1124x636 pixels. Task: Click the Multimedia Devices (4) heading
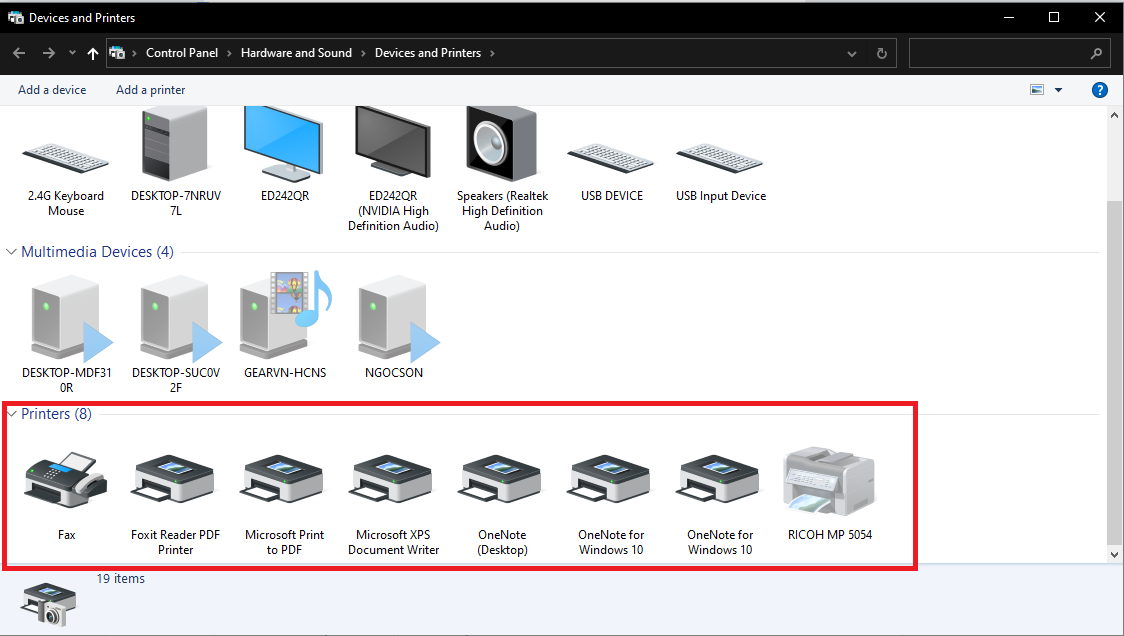click(97, 252)
